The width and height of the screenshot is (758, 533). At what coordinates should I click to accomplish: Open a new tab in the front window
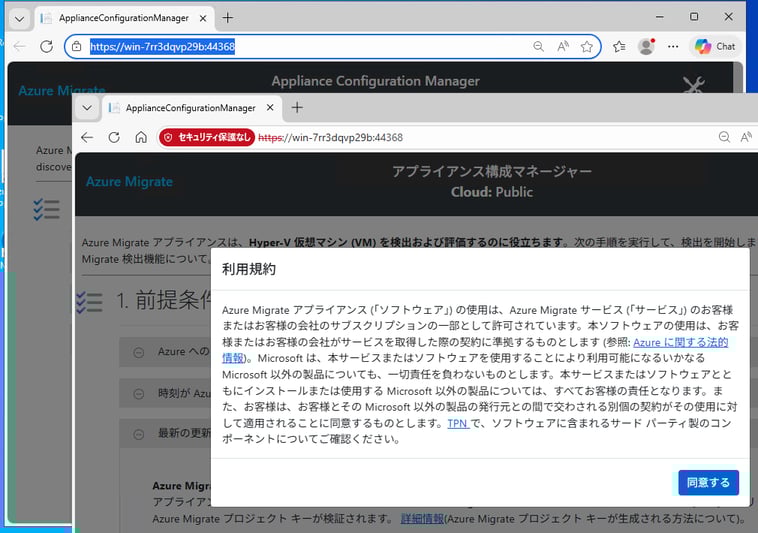pos(297,107)
